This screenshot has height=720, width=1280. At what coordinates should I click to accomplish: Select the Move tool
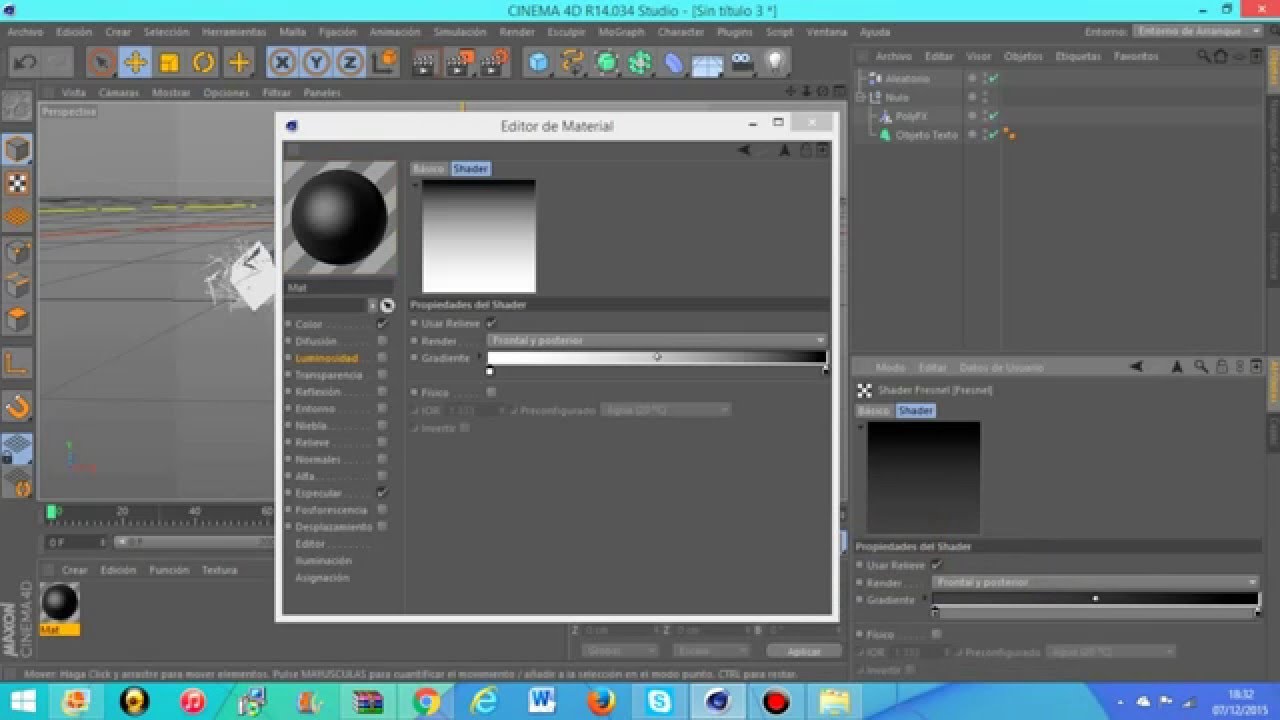[x=135, y=63]
